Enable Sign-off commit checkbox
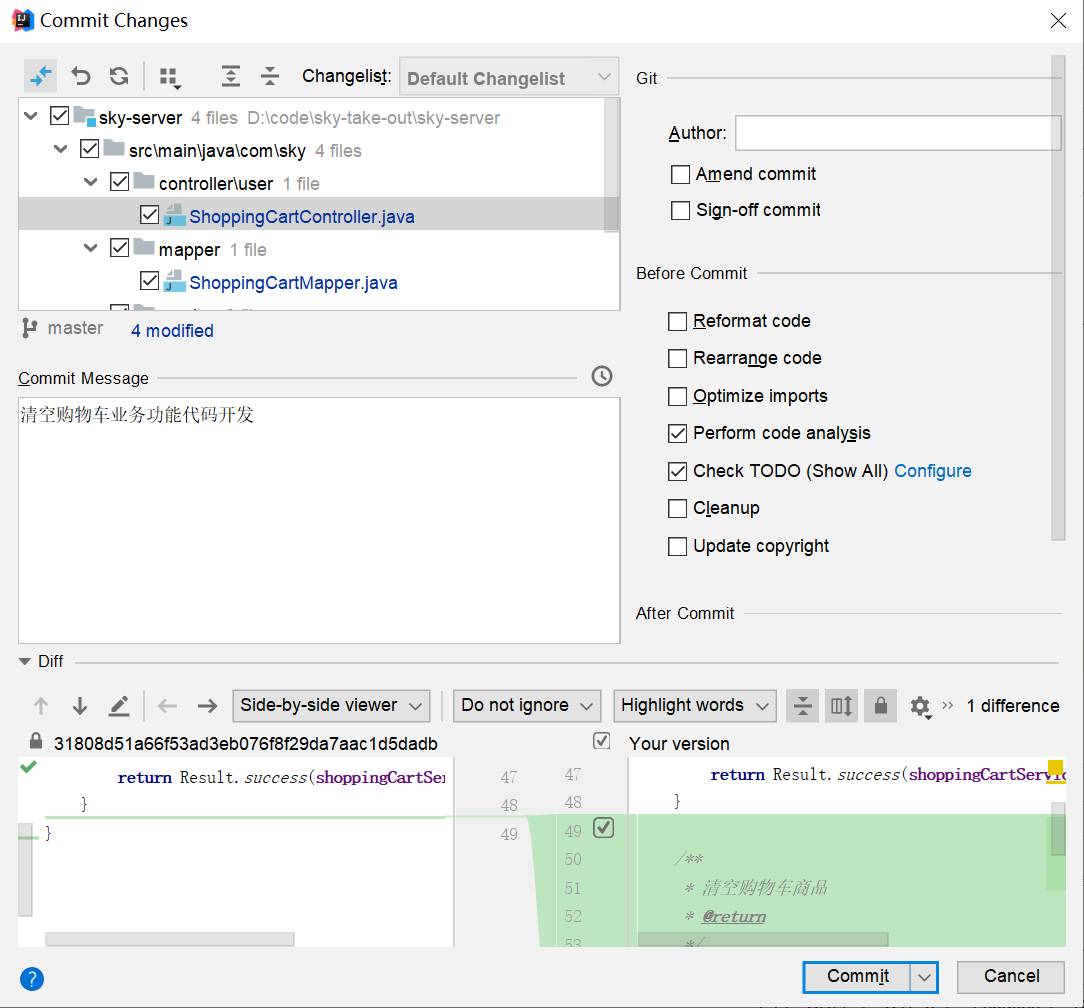1084x1008 pixels. point(680,210)
